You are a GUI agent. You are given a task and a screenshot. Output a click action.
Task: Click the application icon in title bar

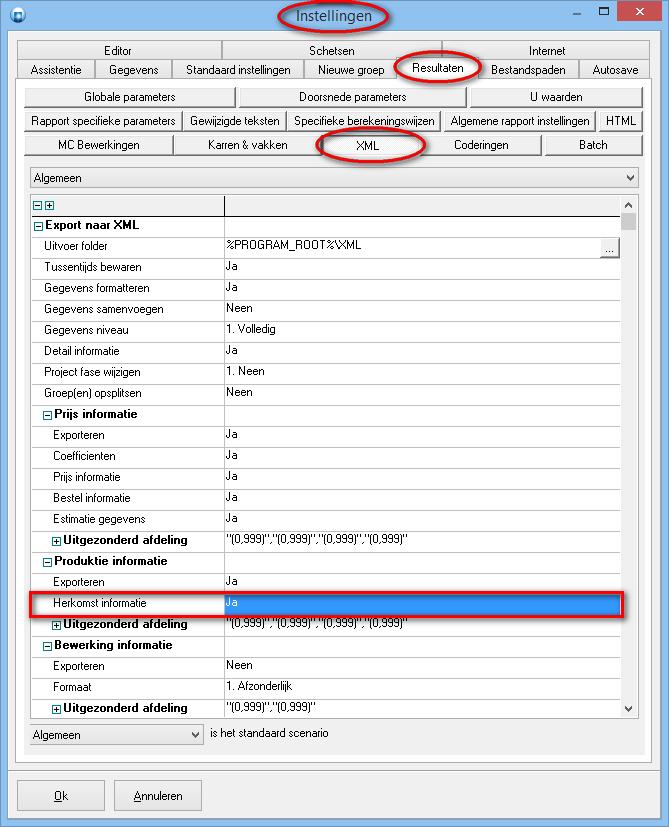click(18, 15)
